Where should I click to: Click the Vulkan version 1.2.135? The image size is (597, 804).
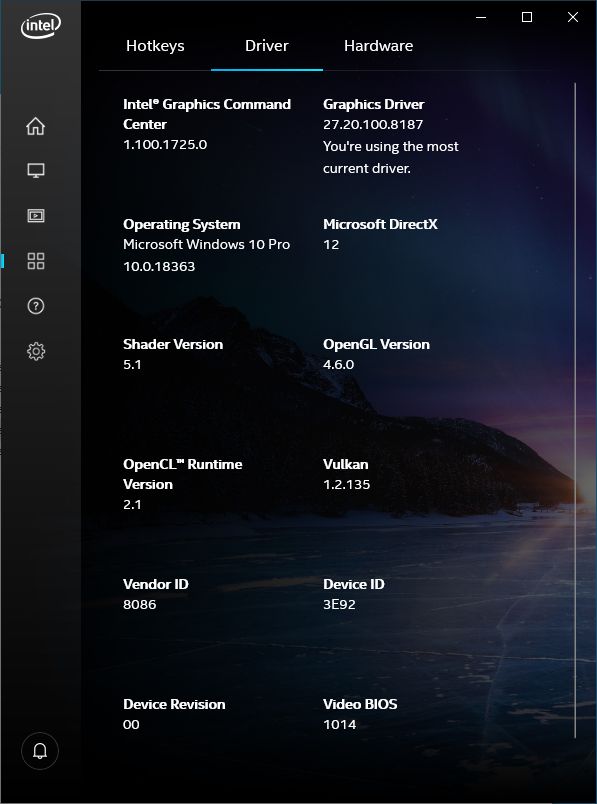click(x=346, y=485)
